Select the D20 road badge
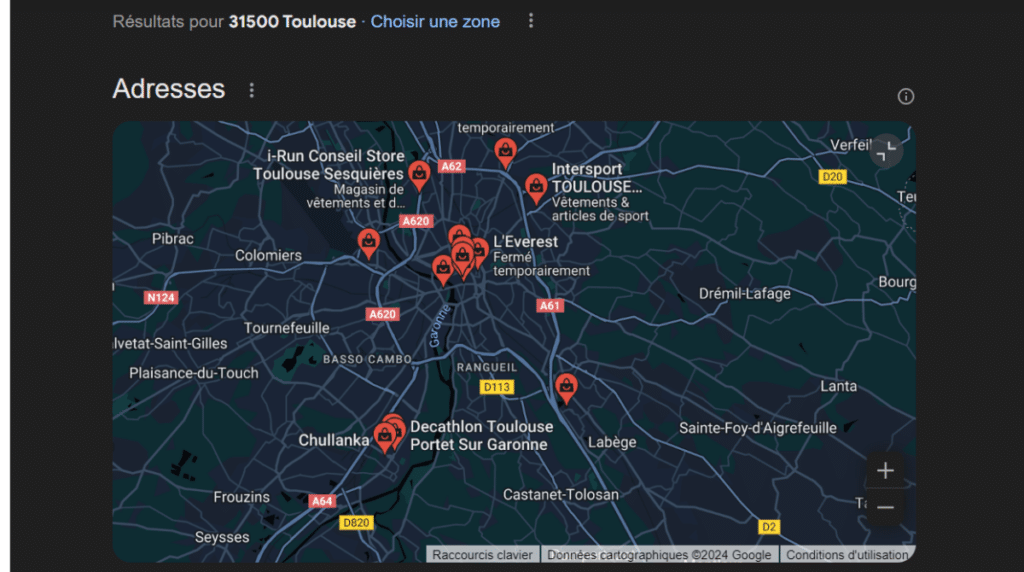1024x572 pixels. [832, 177]
